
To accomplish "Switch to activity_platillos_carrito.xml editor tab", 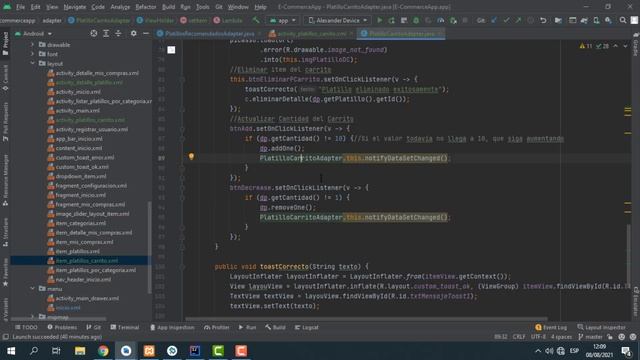I will 311,33.
